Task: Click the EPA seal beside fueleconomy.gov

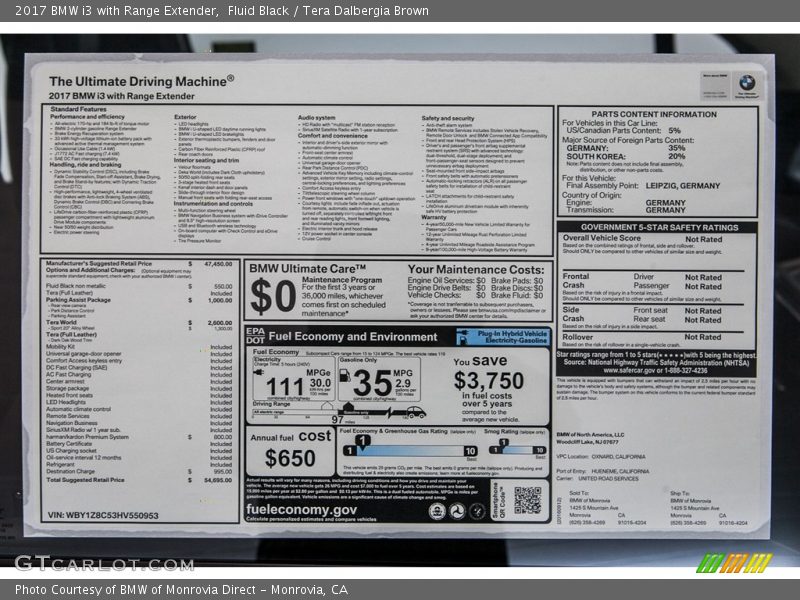Action: click(437, 510)
